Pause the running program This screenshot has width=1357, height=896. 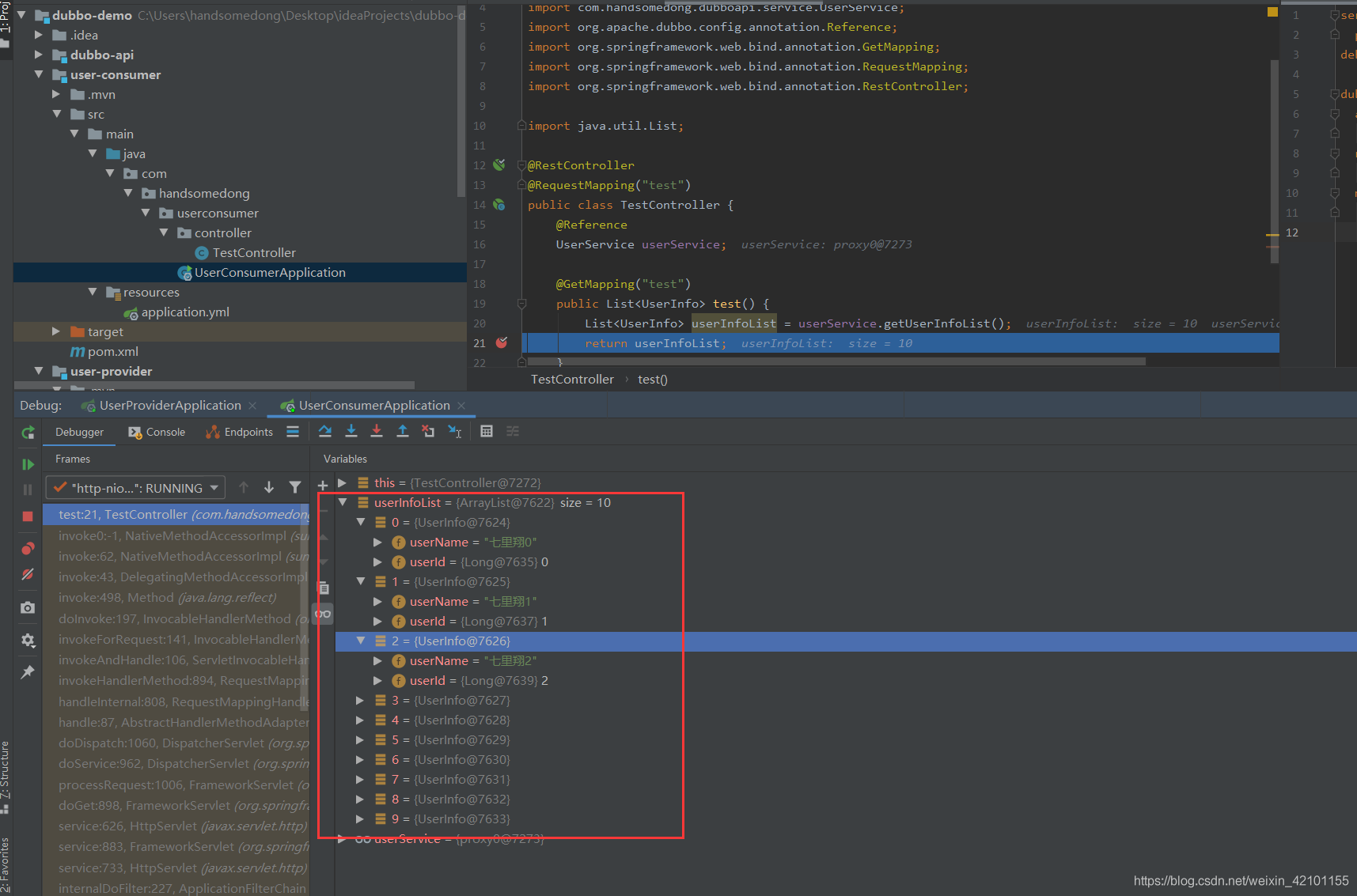[28, 490]
